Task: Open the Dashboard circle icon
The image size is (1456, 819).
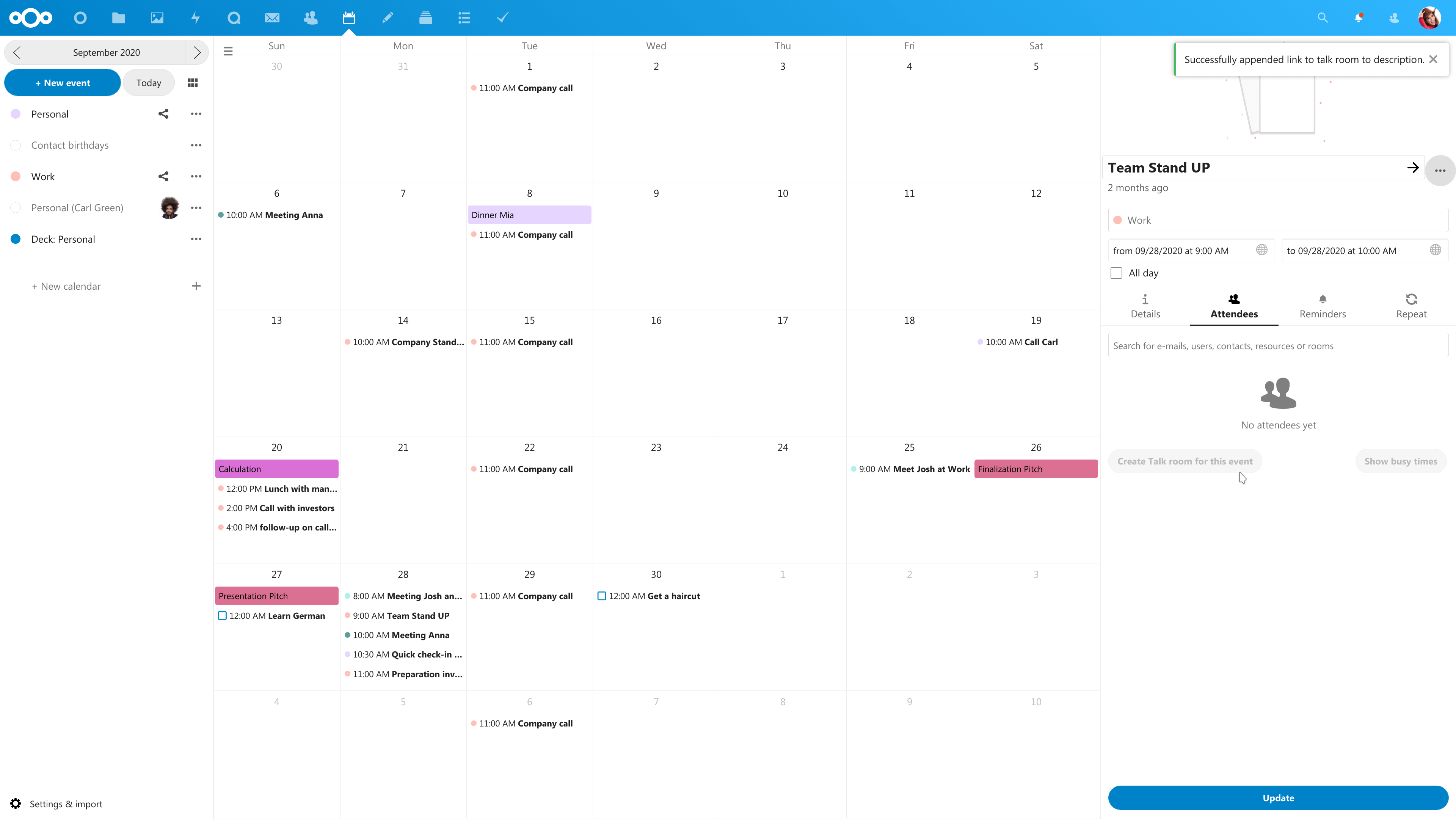Action: coord(80,17)
